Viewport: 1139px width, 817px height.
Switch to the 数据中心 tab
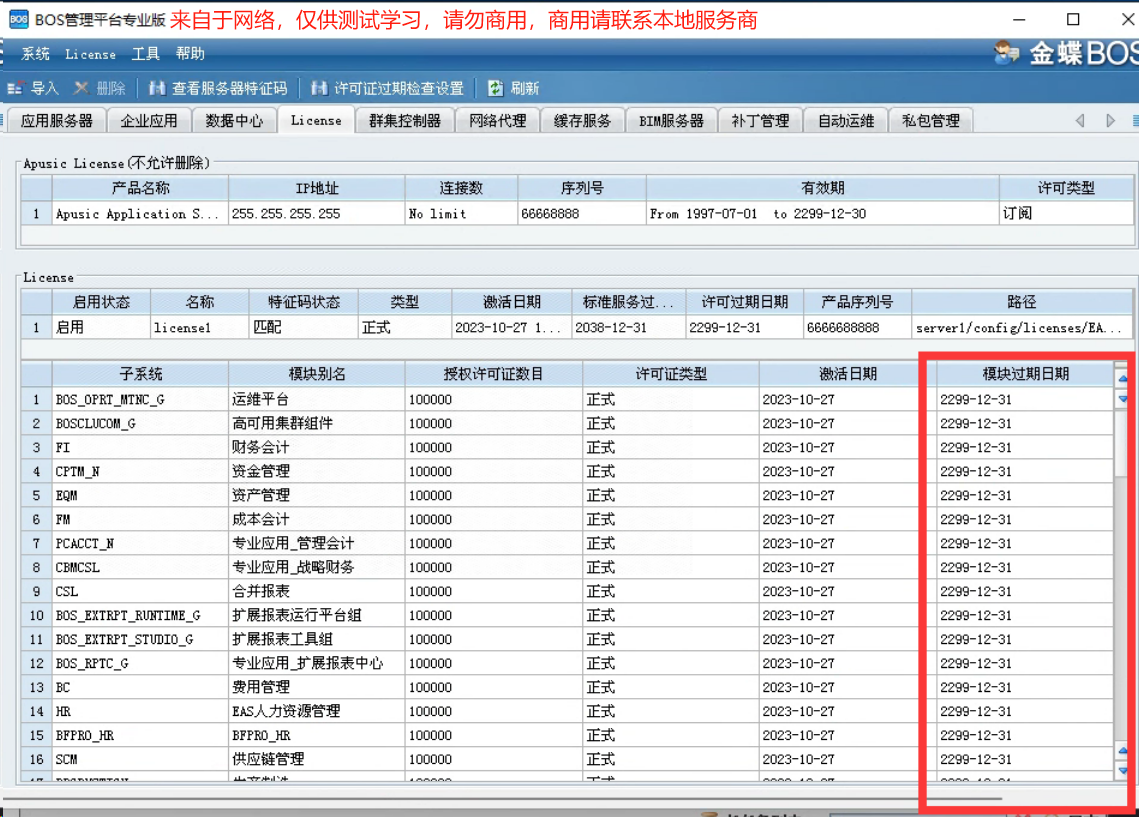(234, 121)
